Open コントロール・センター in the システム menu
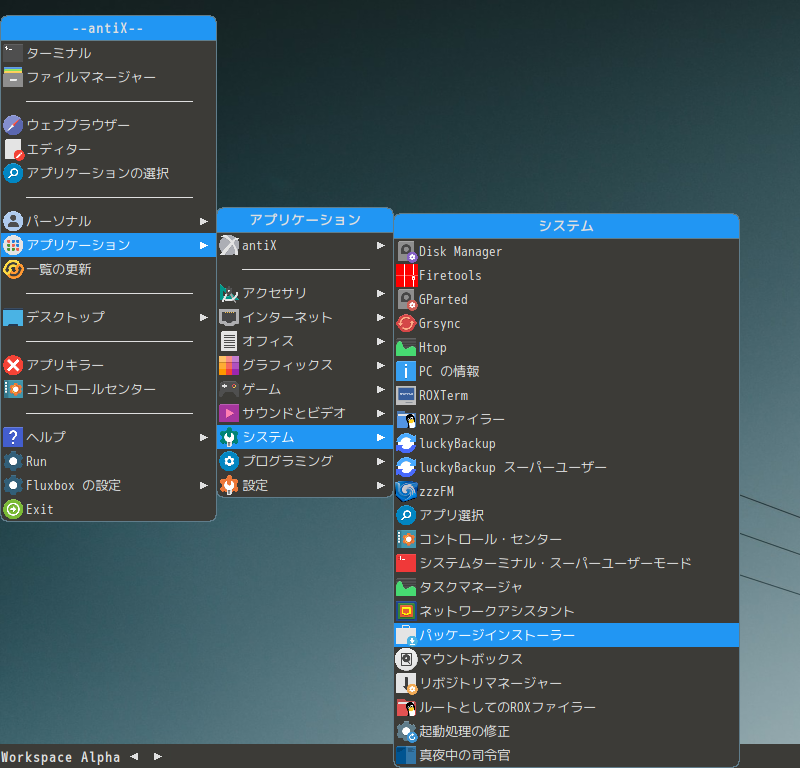800x768 pixels. coord(566,539)
